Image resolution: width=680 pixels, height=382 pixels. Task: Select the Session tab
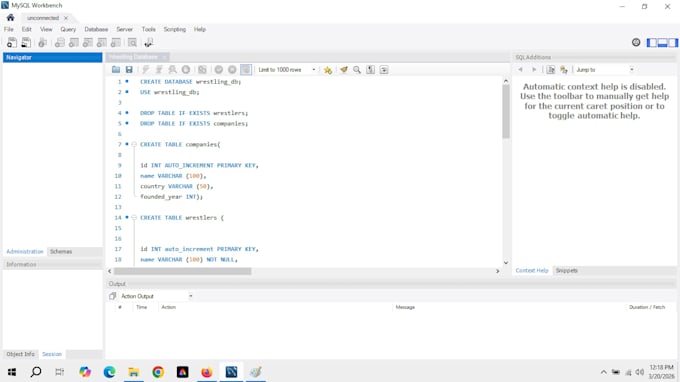coord(52,354)
